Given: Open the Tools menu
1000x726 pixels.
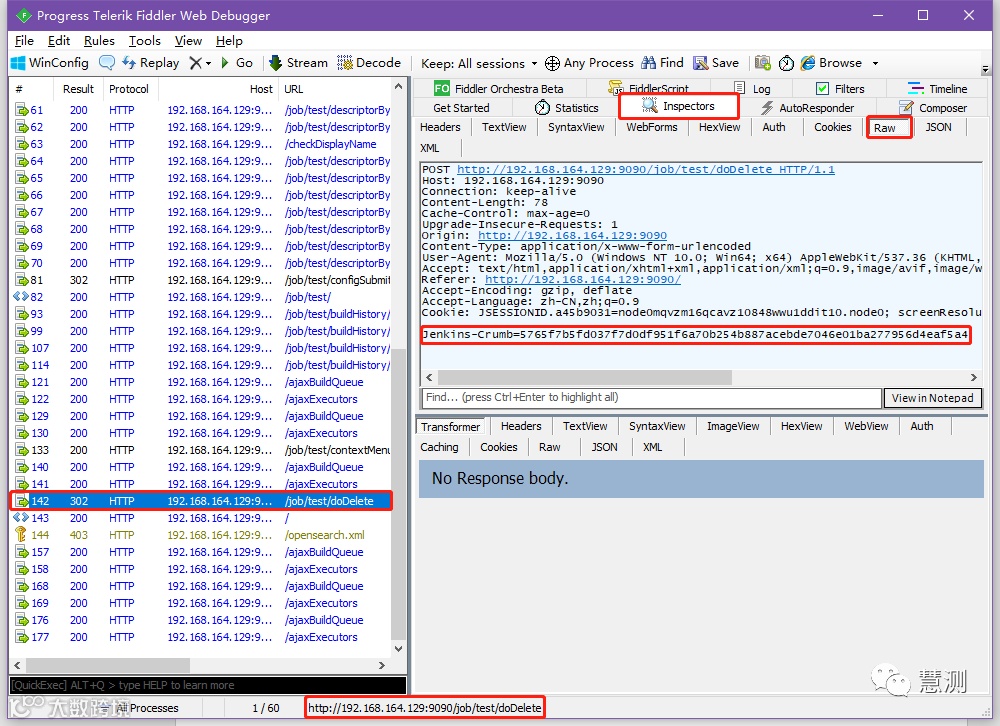Looking at the screenshot, I should click(145, 41).
